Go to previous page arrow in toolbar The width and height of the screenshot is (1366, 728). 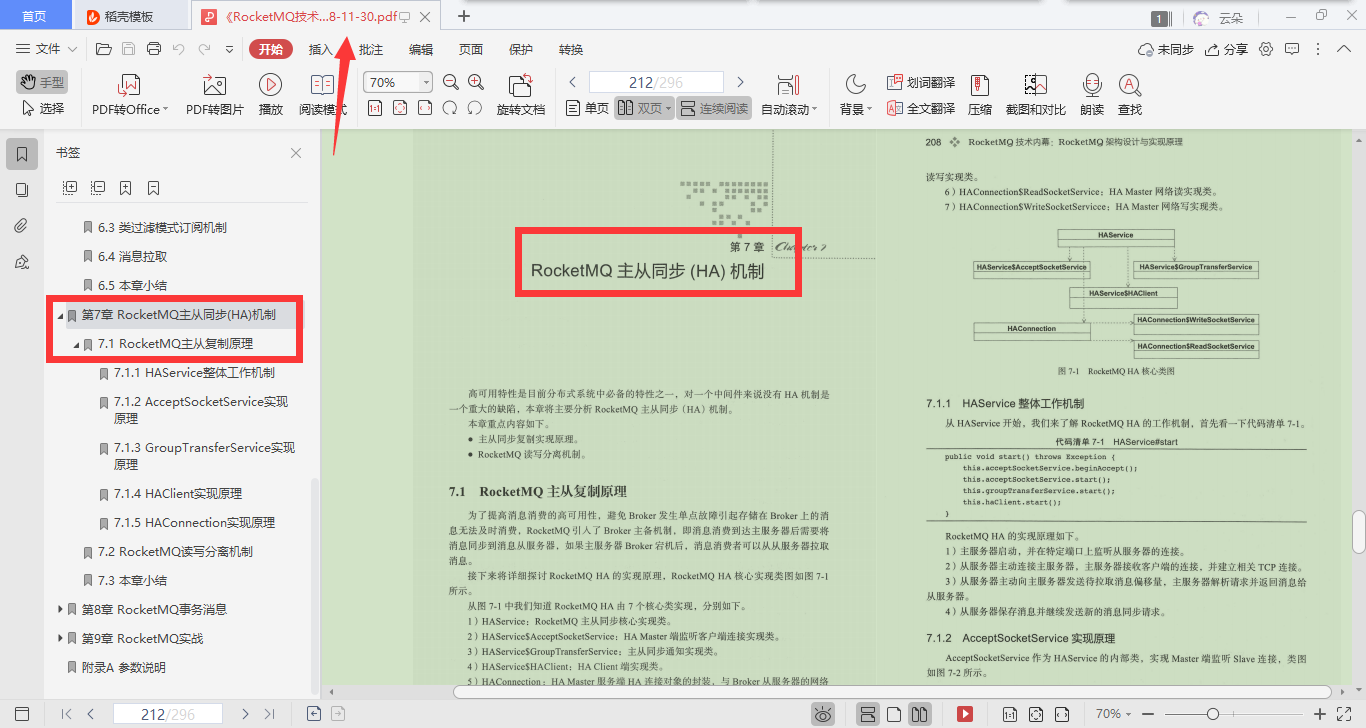pos(573,82)
